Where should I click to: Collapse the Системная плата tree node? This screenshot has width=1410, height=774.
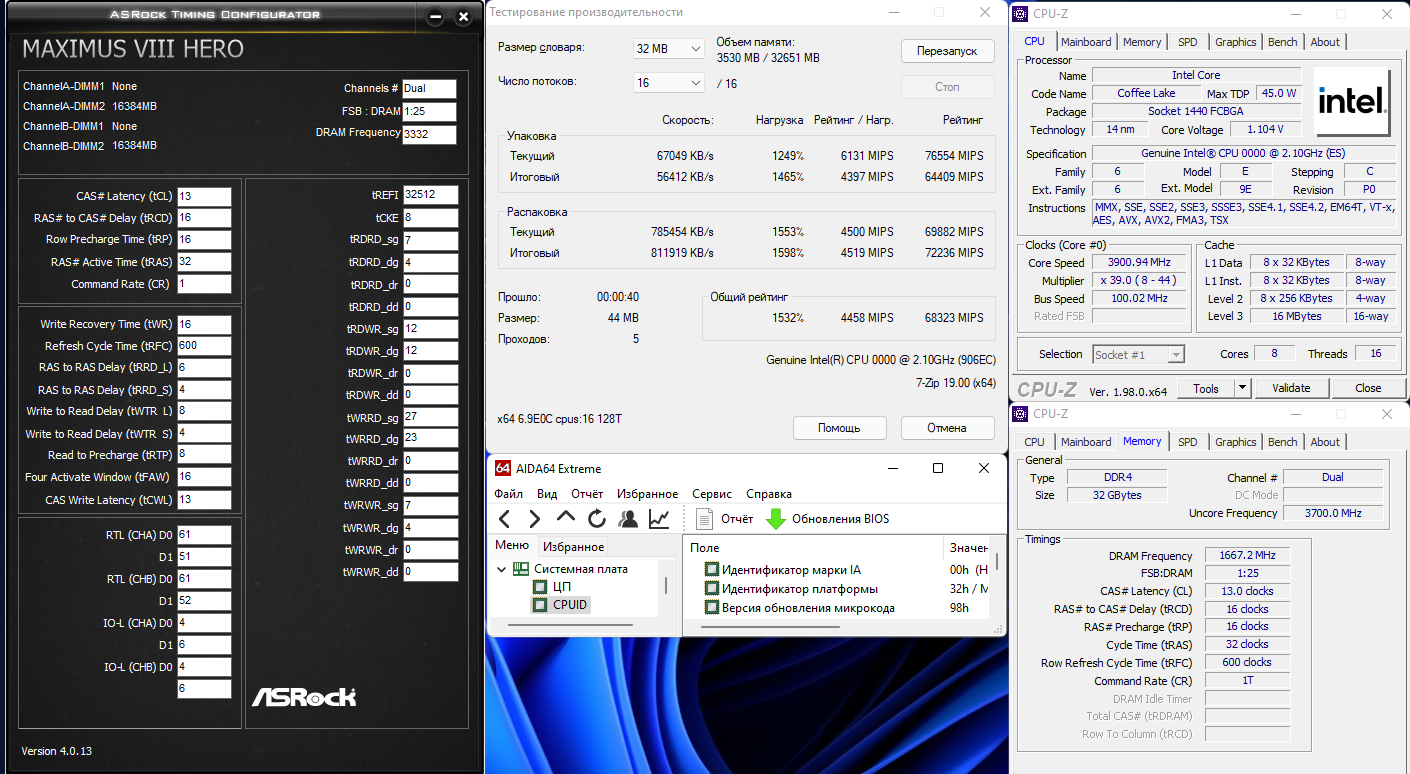tap(502, 569)
